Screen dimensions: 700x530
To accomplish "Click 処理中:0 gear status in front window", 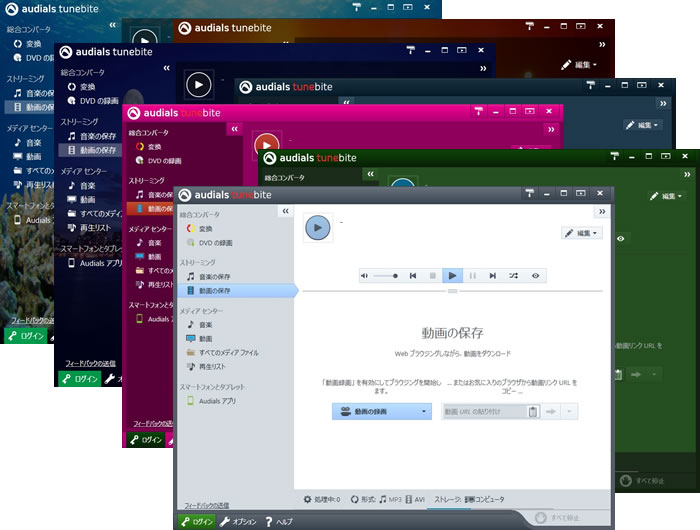I will coord(322,499).
